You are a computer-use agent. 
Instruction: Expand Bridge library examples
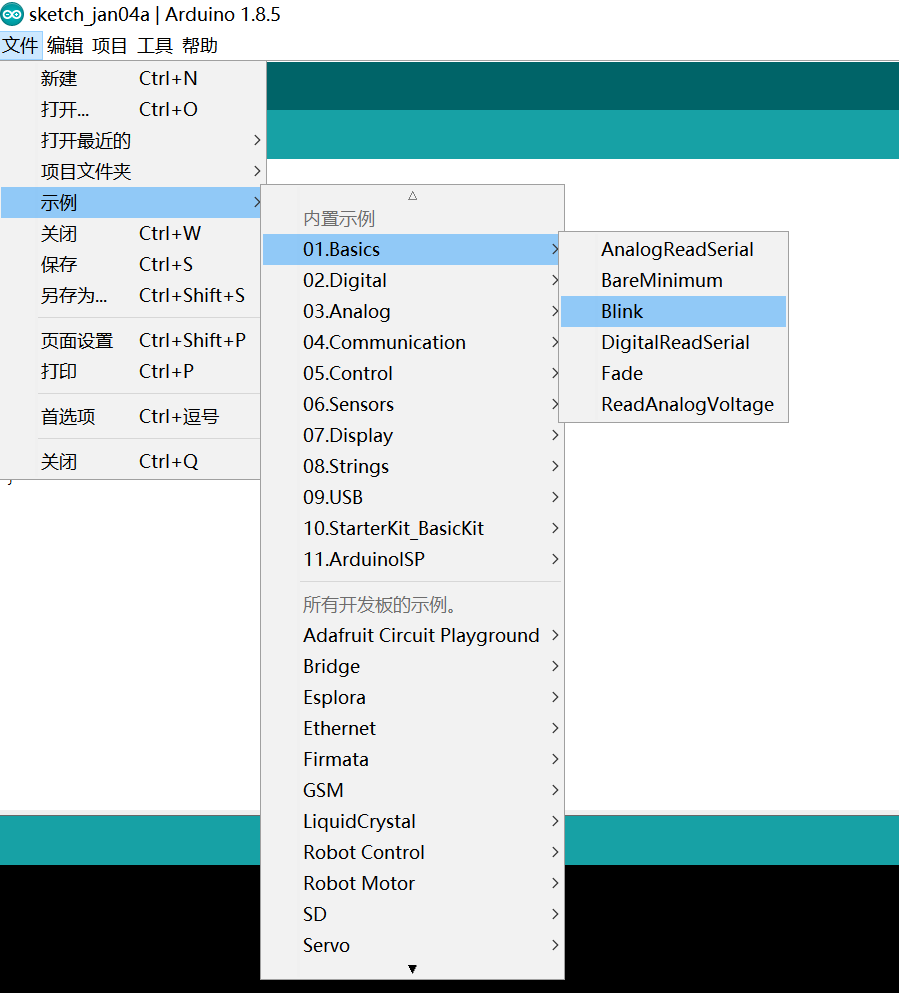(412, 667)
